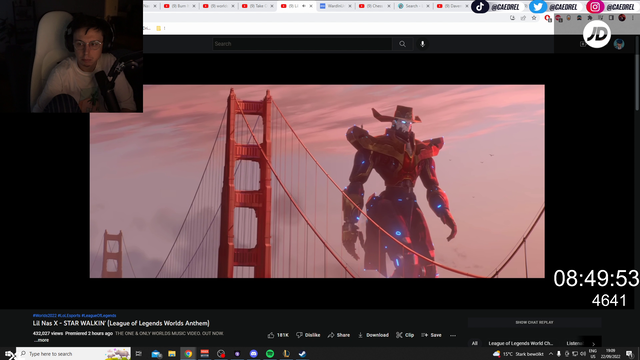The image size is (640, 360).
Task: Click into the YouTube Search field
Action: click(x=302, y=44)
